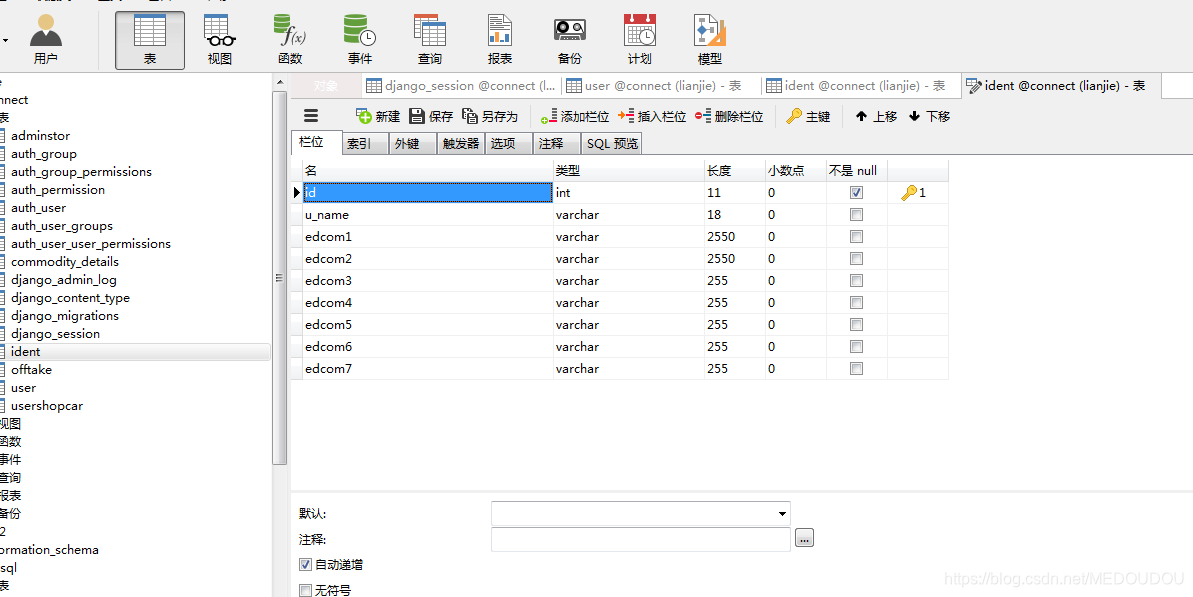Toggle the 不是 null checkbox for edcom4
The width and height of the screenshot is (1193, 597).
point(857,303)
